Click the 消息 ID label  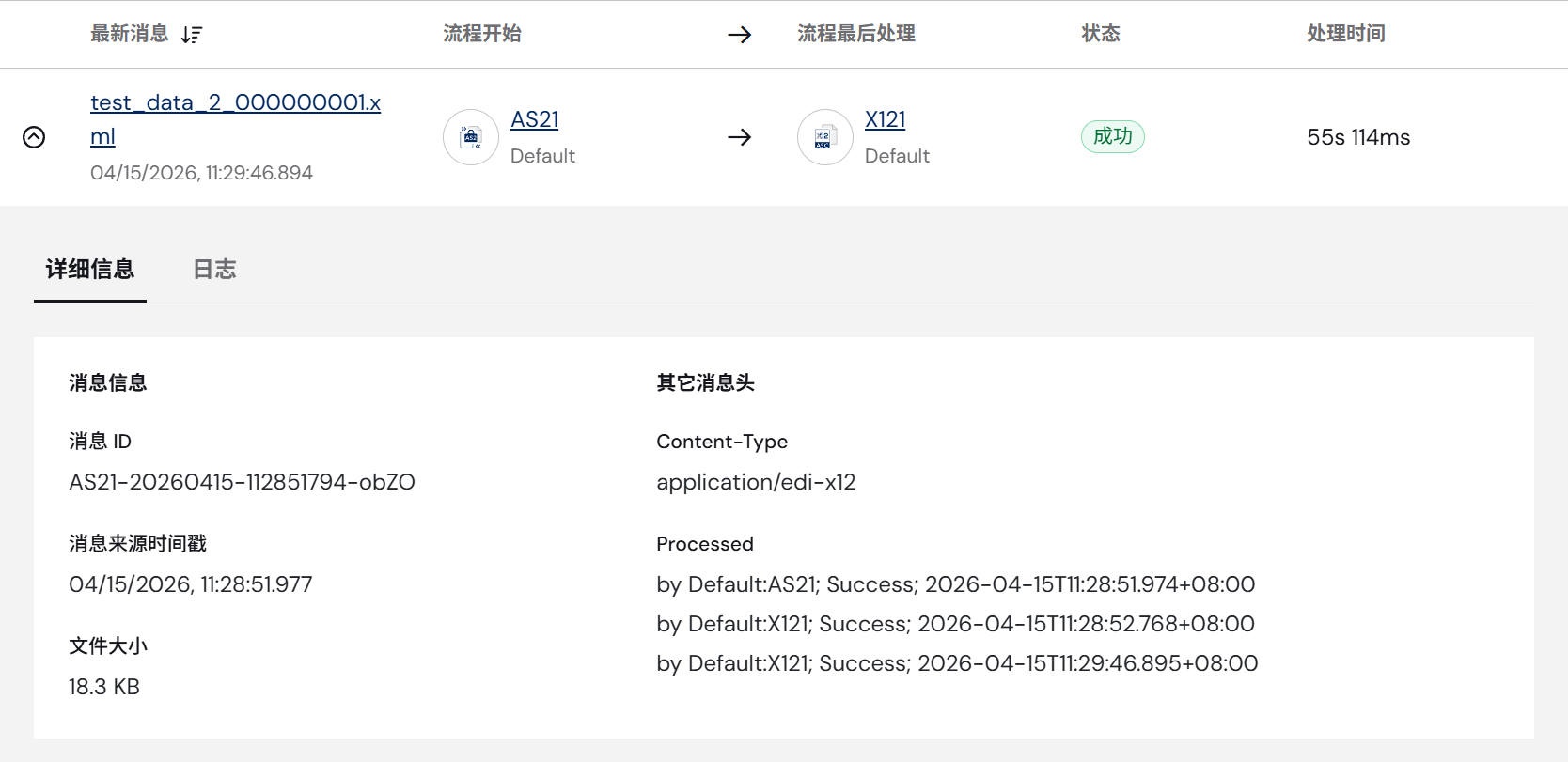coord(100,442)
